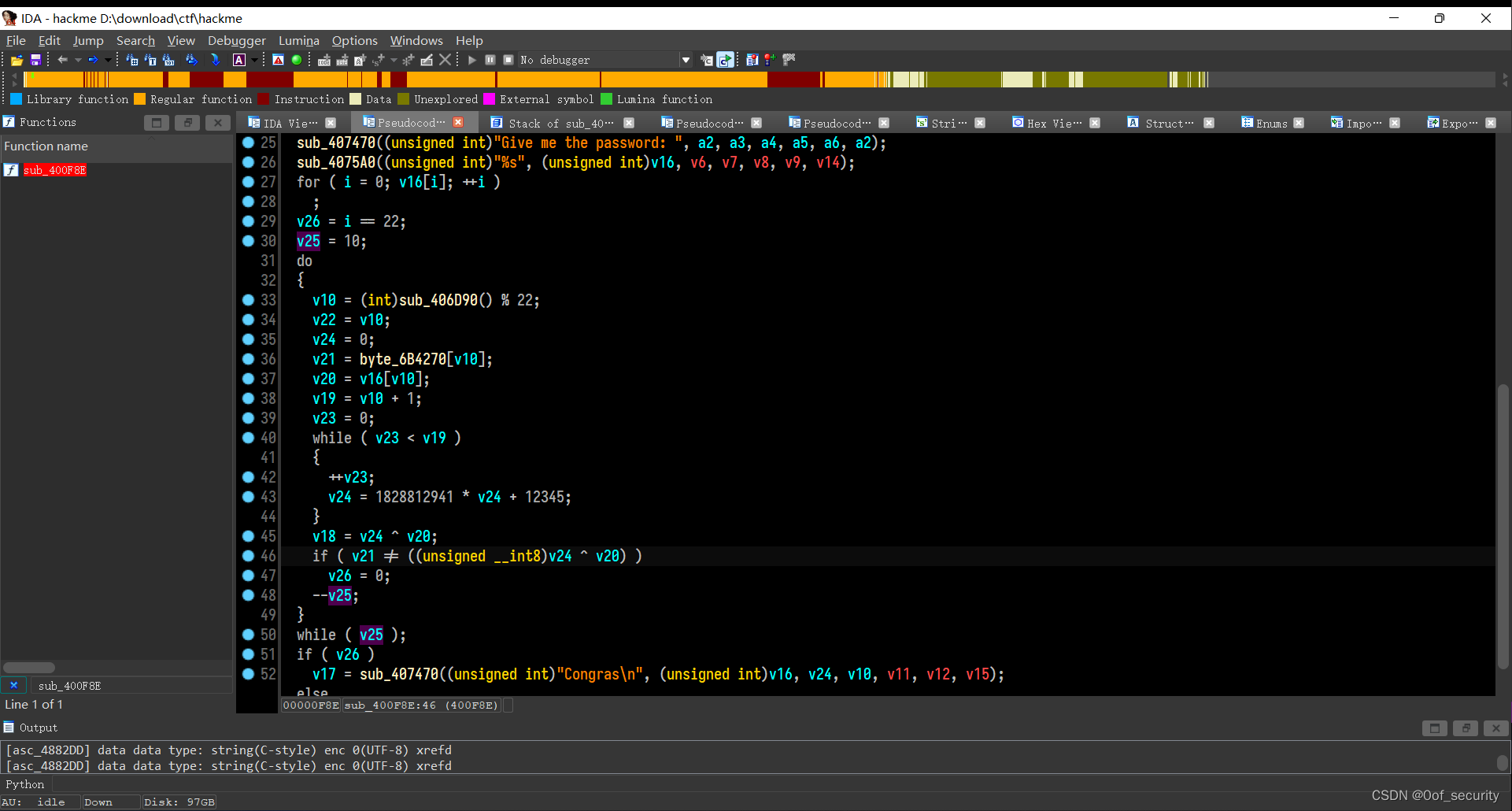Navigate forward using the forward arrow icon
This screenshot has width=1512, height=811.
coord(93,59)
